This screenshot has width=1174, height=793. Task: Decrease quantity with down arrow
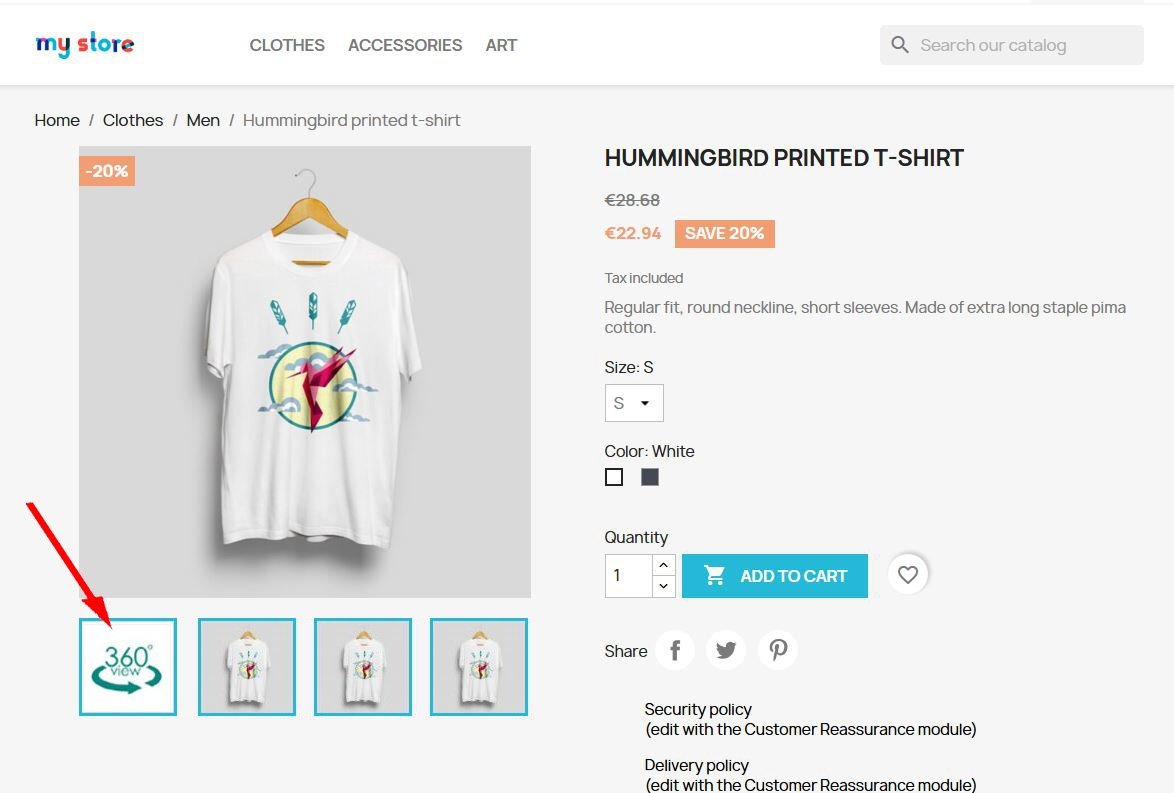(663, 586)
